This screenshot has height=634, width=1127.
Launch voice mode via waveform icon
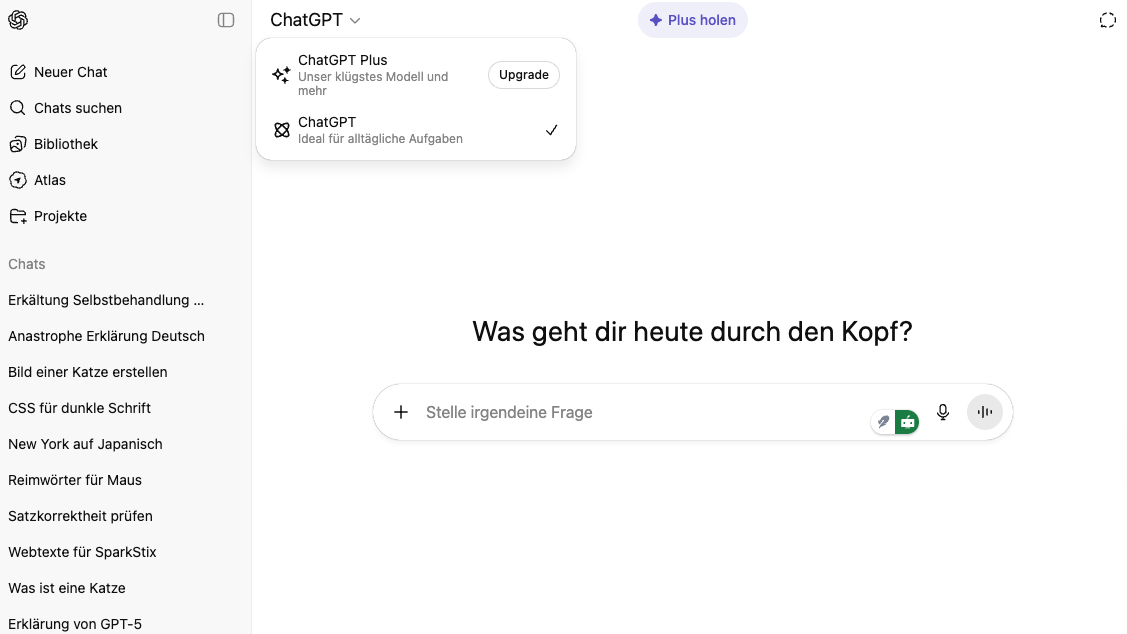(x=984, y=411)
